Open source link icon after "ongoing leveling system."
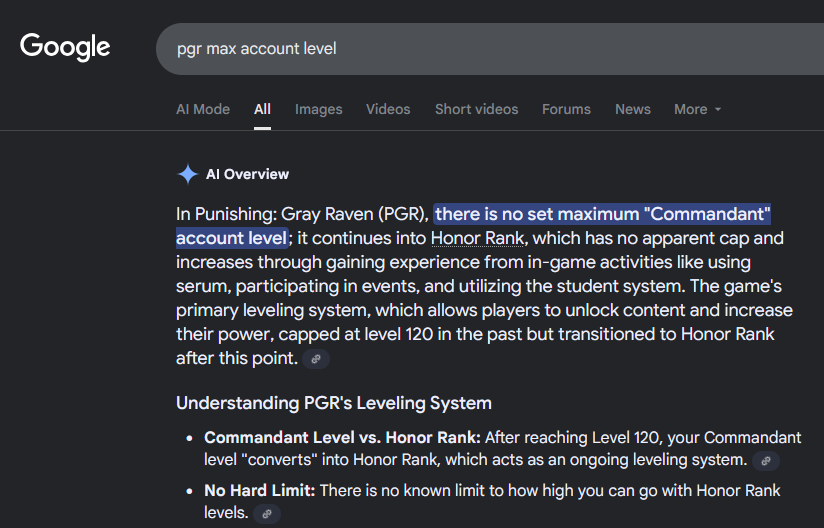This screenshot has height=528, width=824. pos(766,461)
